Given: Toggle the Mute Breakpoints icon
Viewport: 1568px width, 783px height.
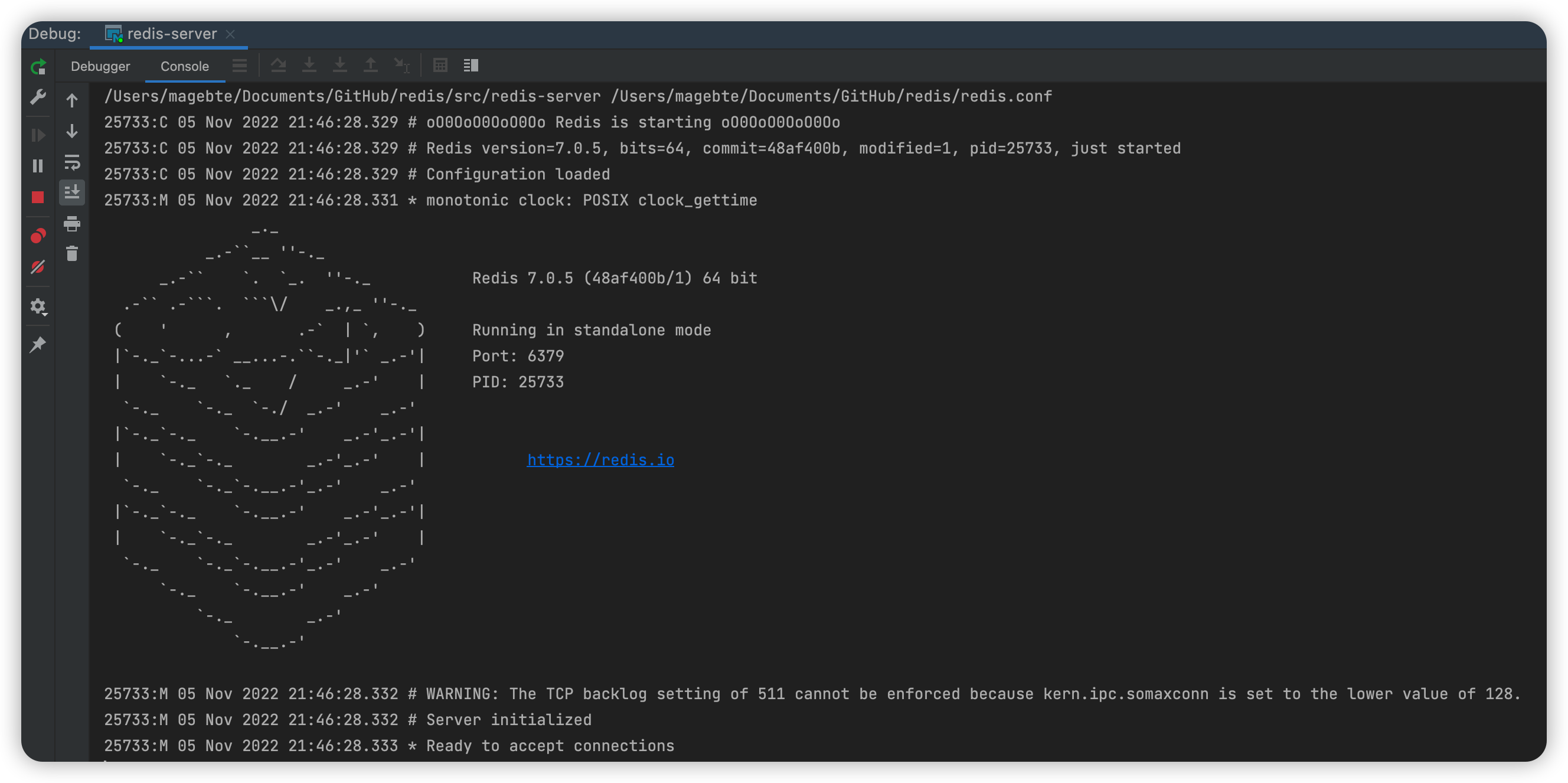Looking at the screenshot, I should tap(38, 267).
